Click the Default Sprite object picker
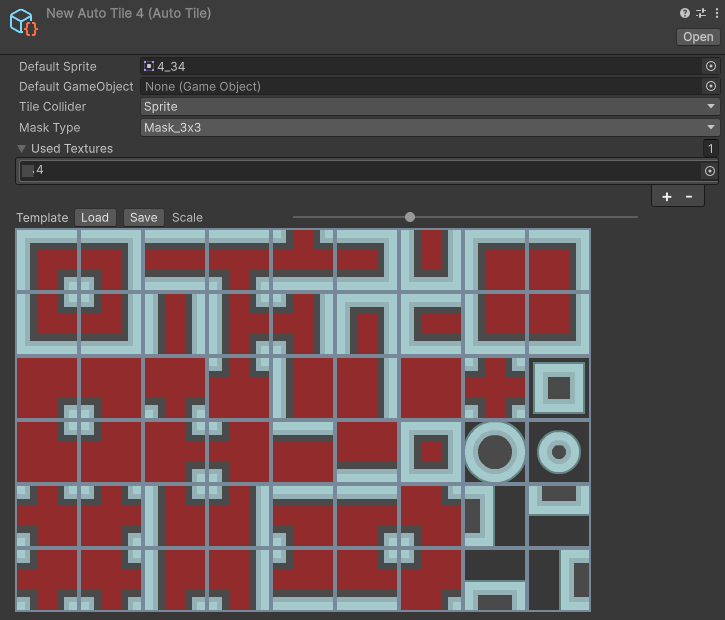This screenshot has width=725, height=620. [710, 66]
